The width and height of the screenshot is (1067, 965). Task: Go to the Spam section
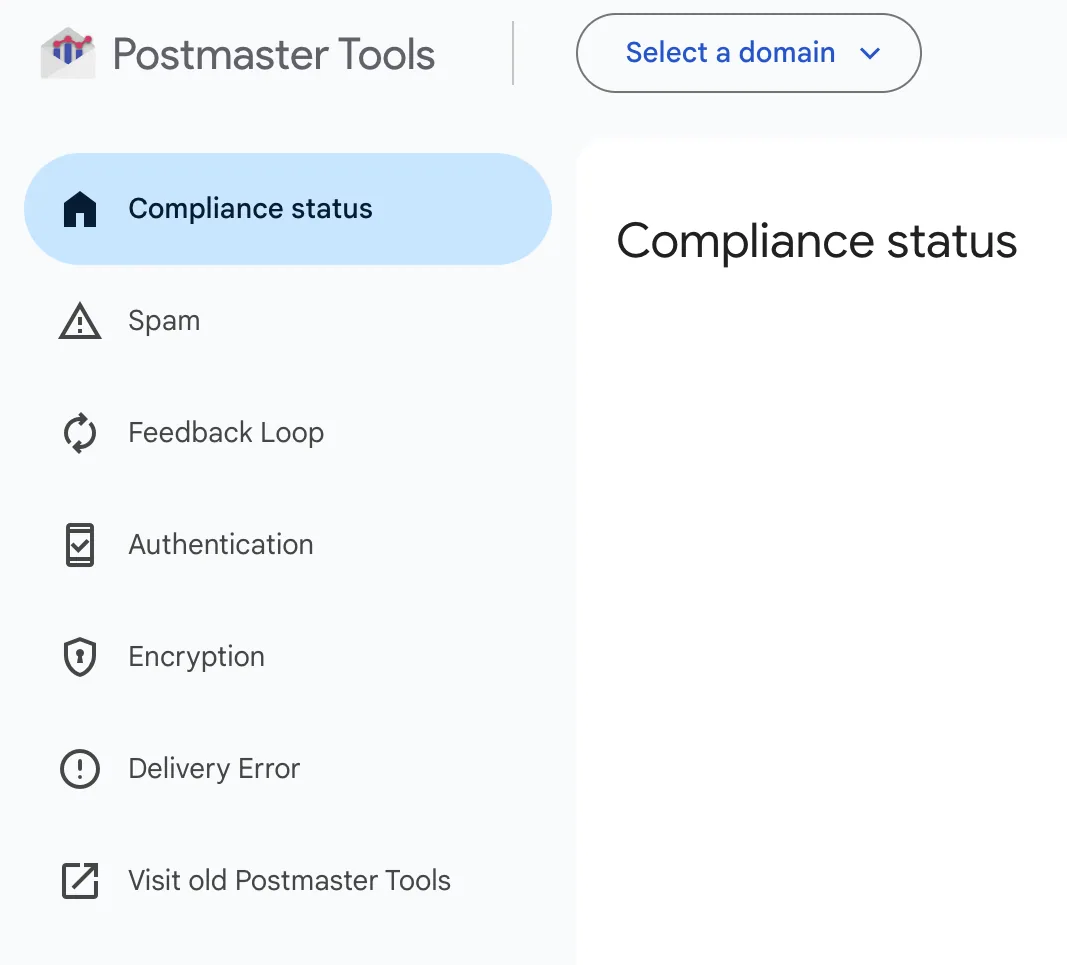[x=288, y=321]
